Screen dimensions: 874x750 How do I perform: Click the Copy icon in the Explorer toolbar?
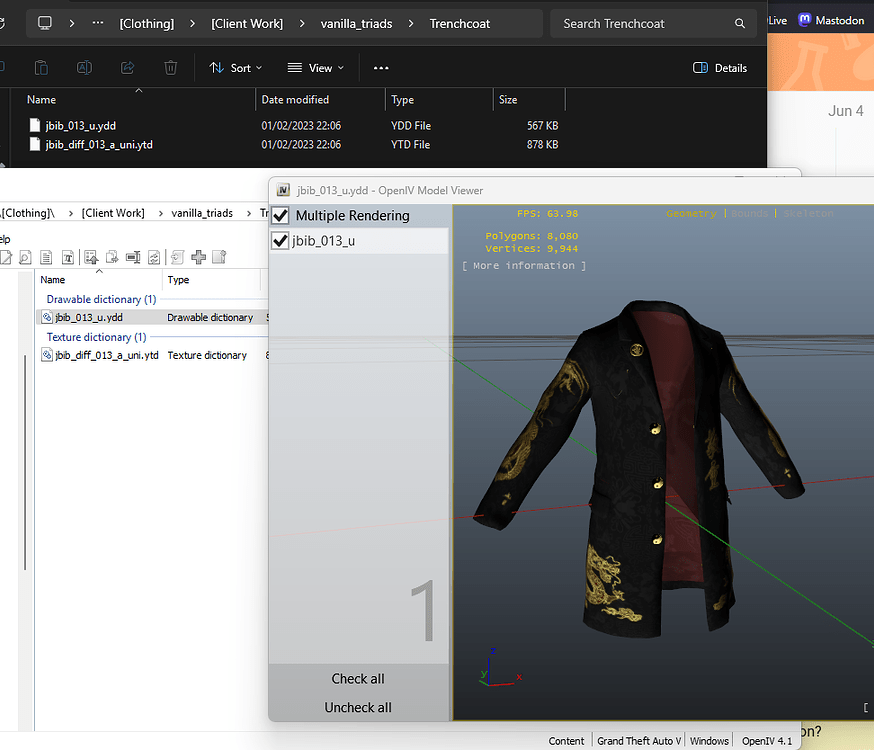click(39, 67)
